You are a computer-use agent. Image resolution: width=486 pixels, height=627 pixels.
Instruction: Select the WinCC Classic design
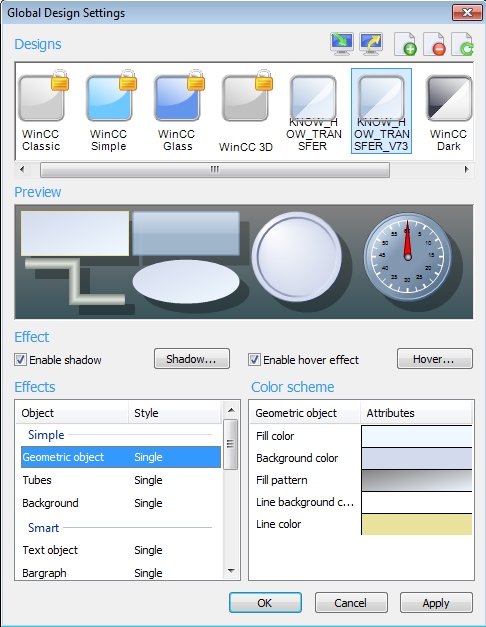coord(41,110)
